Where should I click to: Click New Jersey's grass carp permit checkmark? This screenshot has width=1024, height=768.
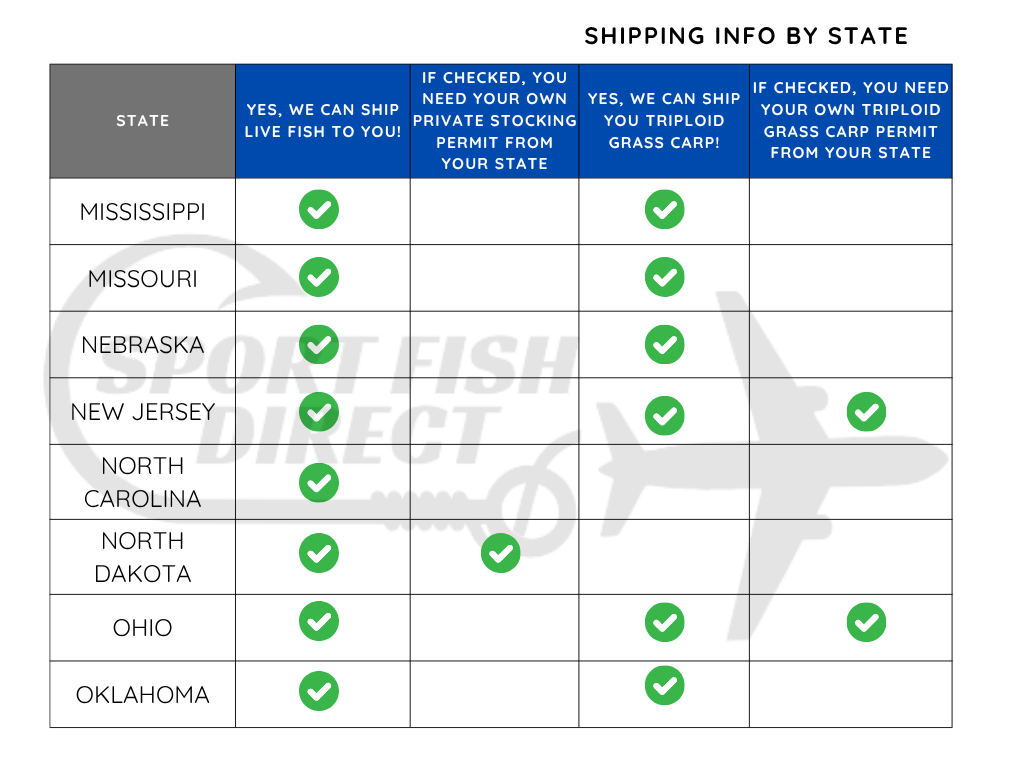point(866,411)
